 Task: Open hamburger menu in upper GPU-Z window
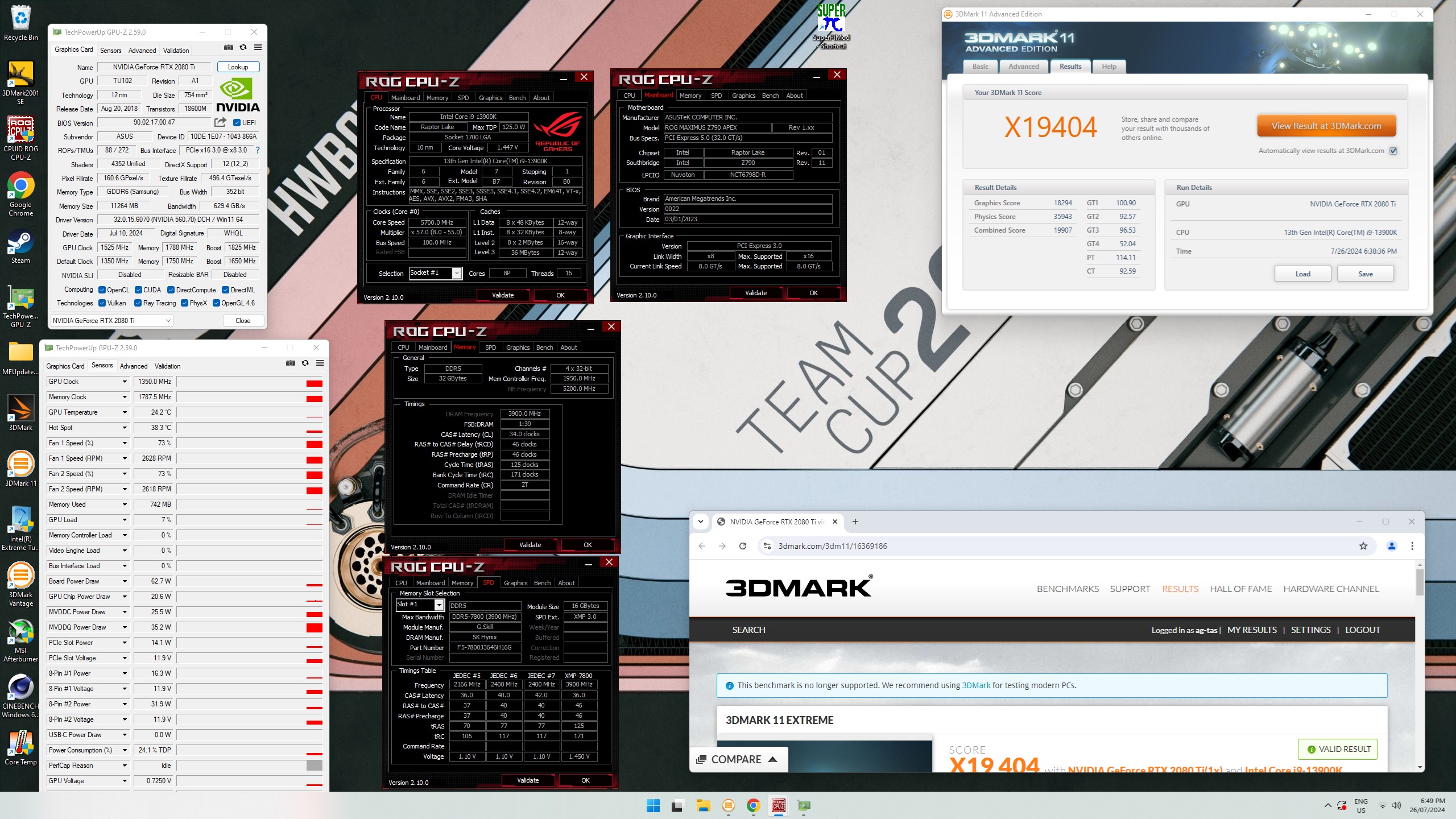[x=258, y=47]
